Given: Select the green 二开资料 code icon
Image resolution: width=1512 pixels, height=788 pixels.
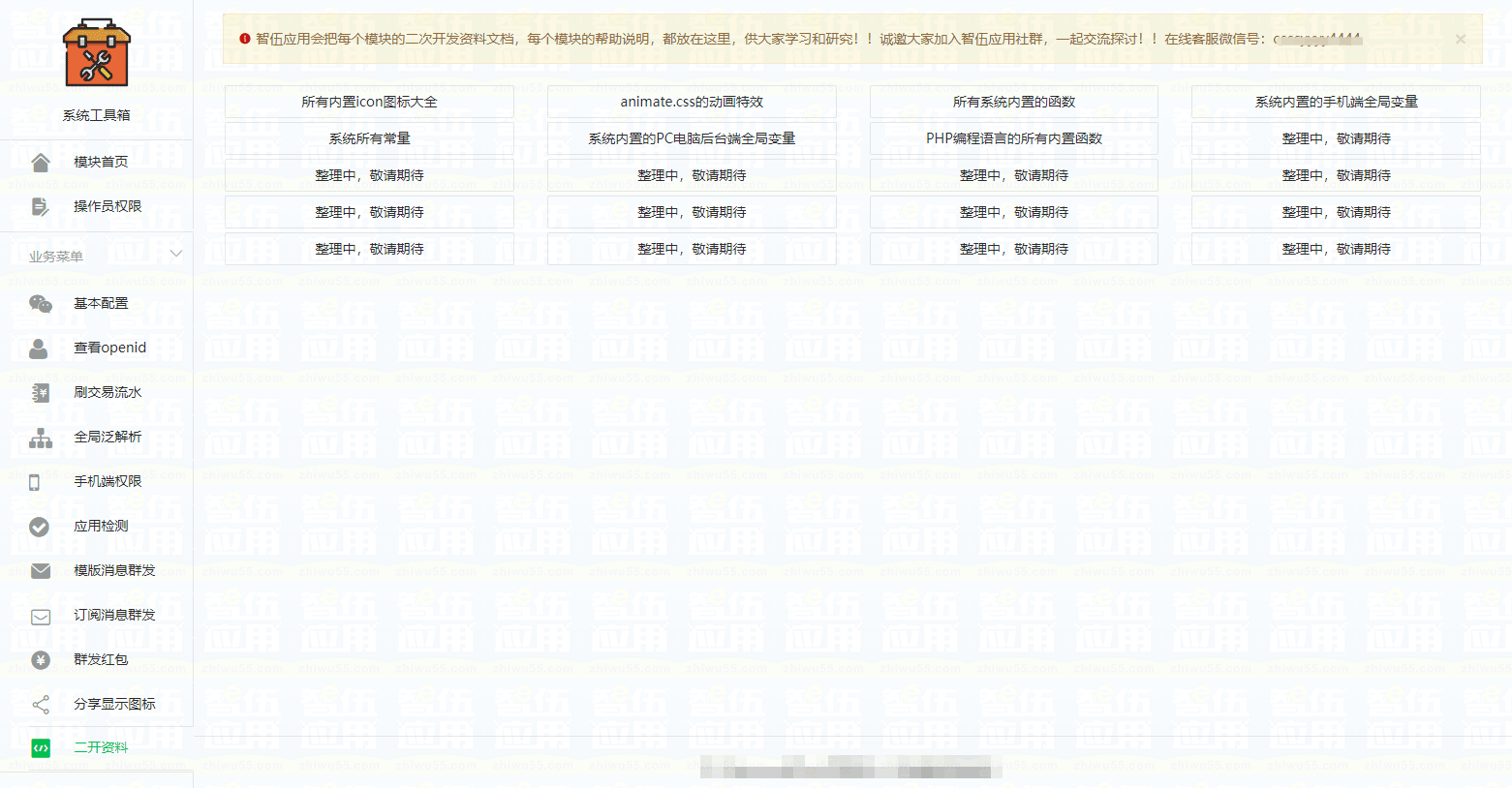Looking at the screenshot, I should 40,747.
